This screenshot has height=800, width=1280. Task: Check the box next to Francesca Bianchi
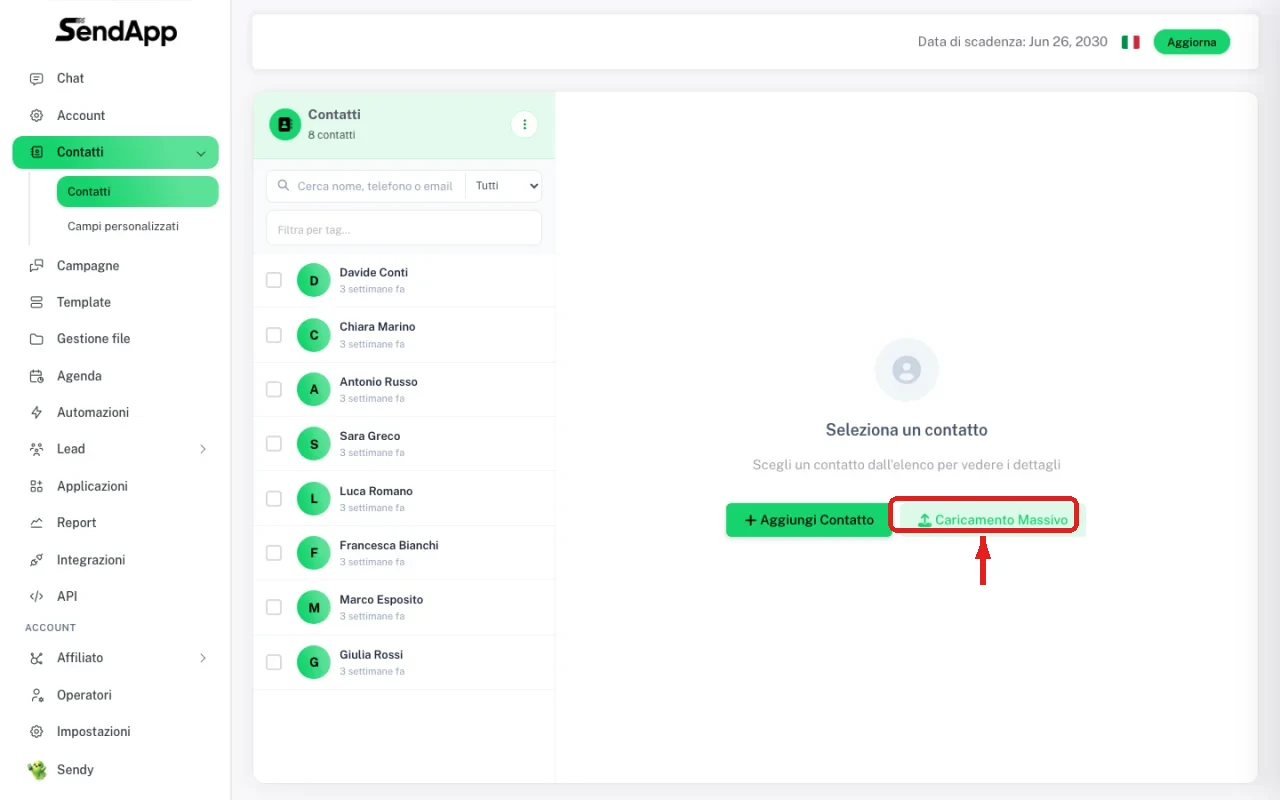point(274,553)
